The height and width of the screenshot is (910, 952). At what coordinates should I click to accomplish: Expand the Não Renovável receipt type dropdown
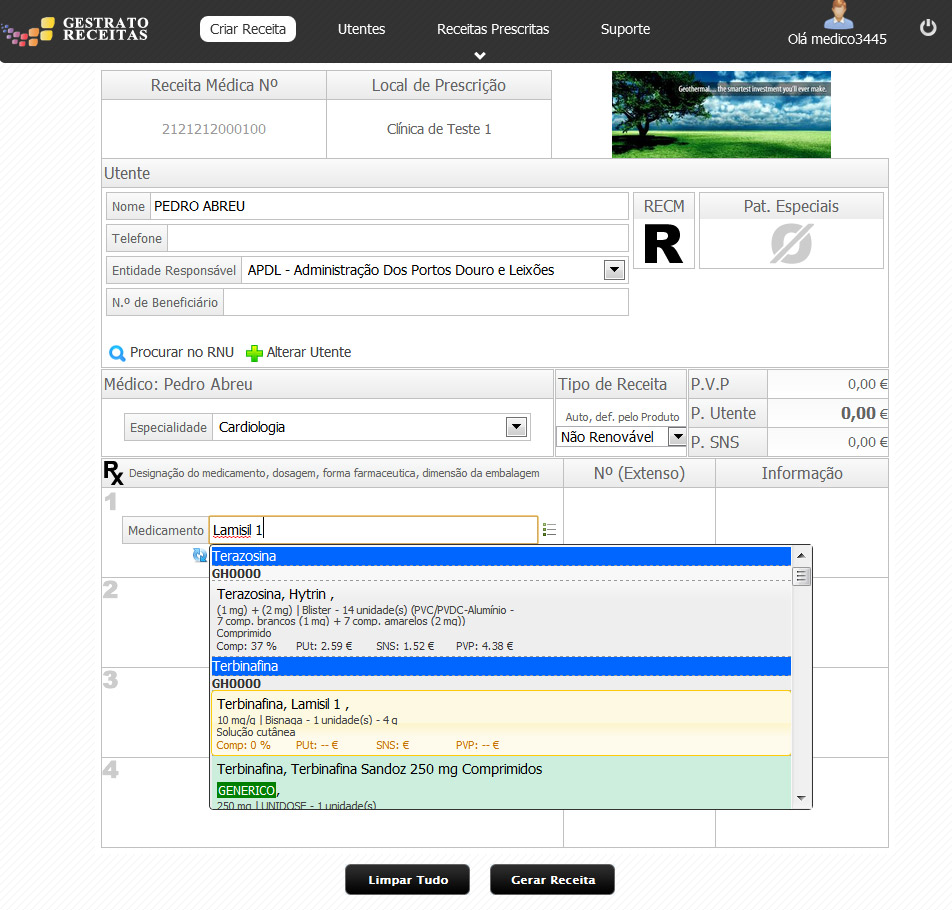point(677,436)
